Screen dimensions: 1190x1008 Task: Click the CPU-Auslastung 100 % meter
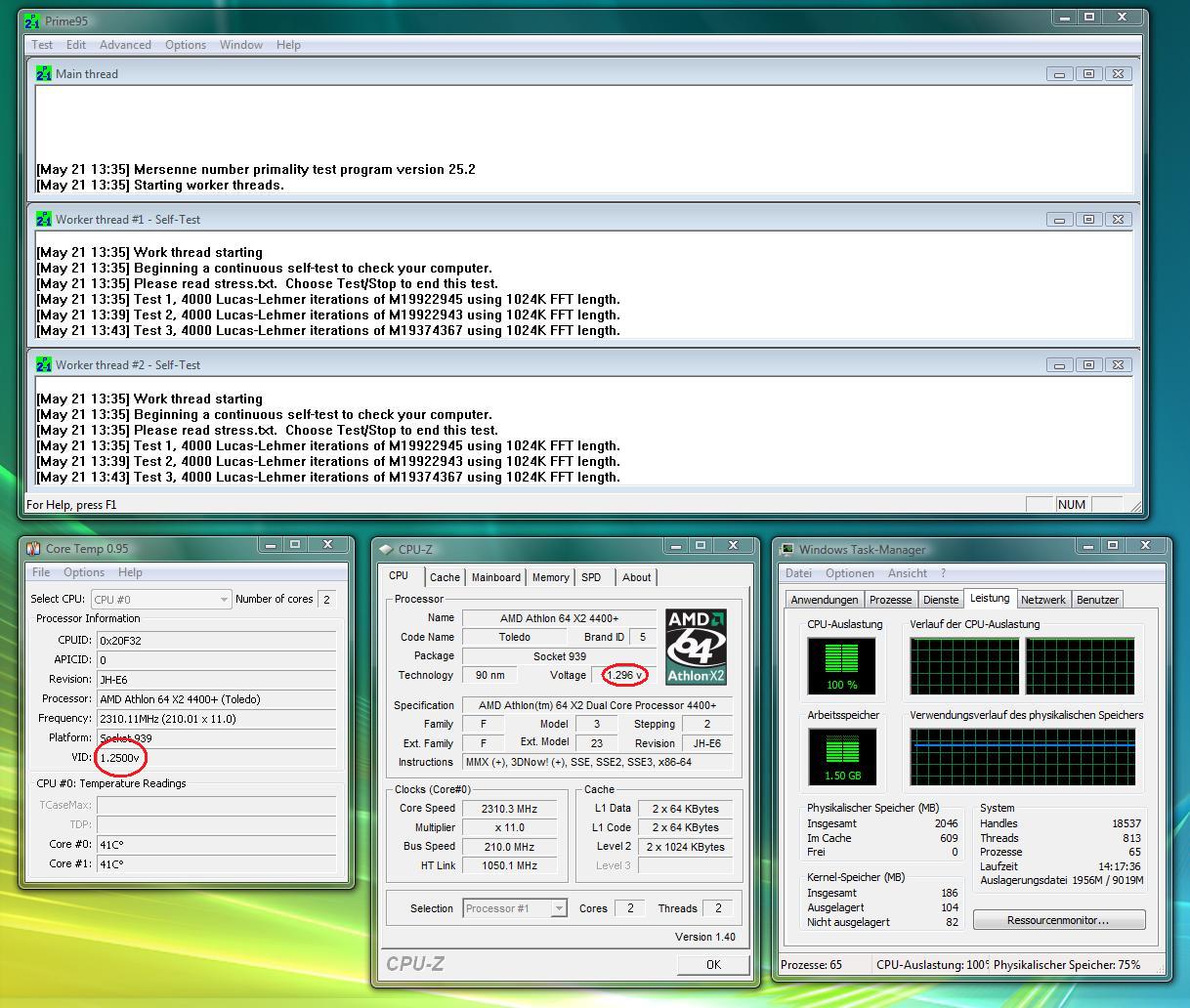(841, 666)
